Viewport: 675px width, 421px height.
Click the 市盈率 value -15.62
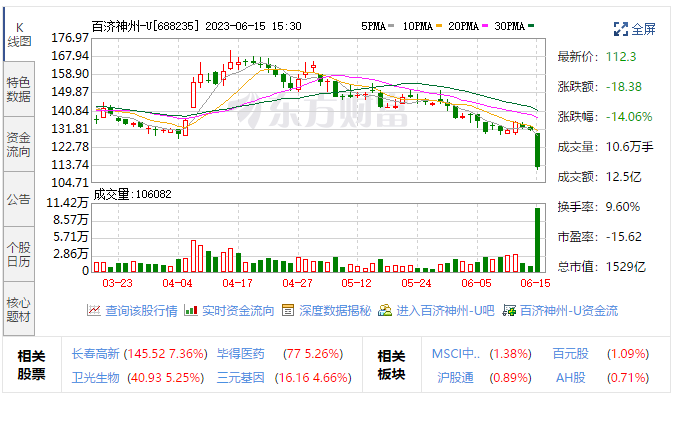tap(624, 237)
